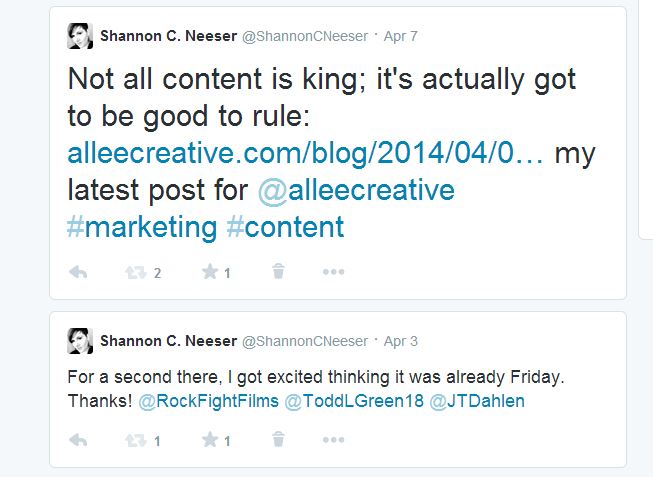Delete the content is king tweet

pos(279,272)
